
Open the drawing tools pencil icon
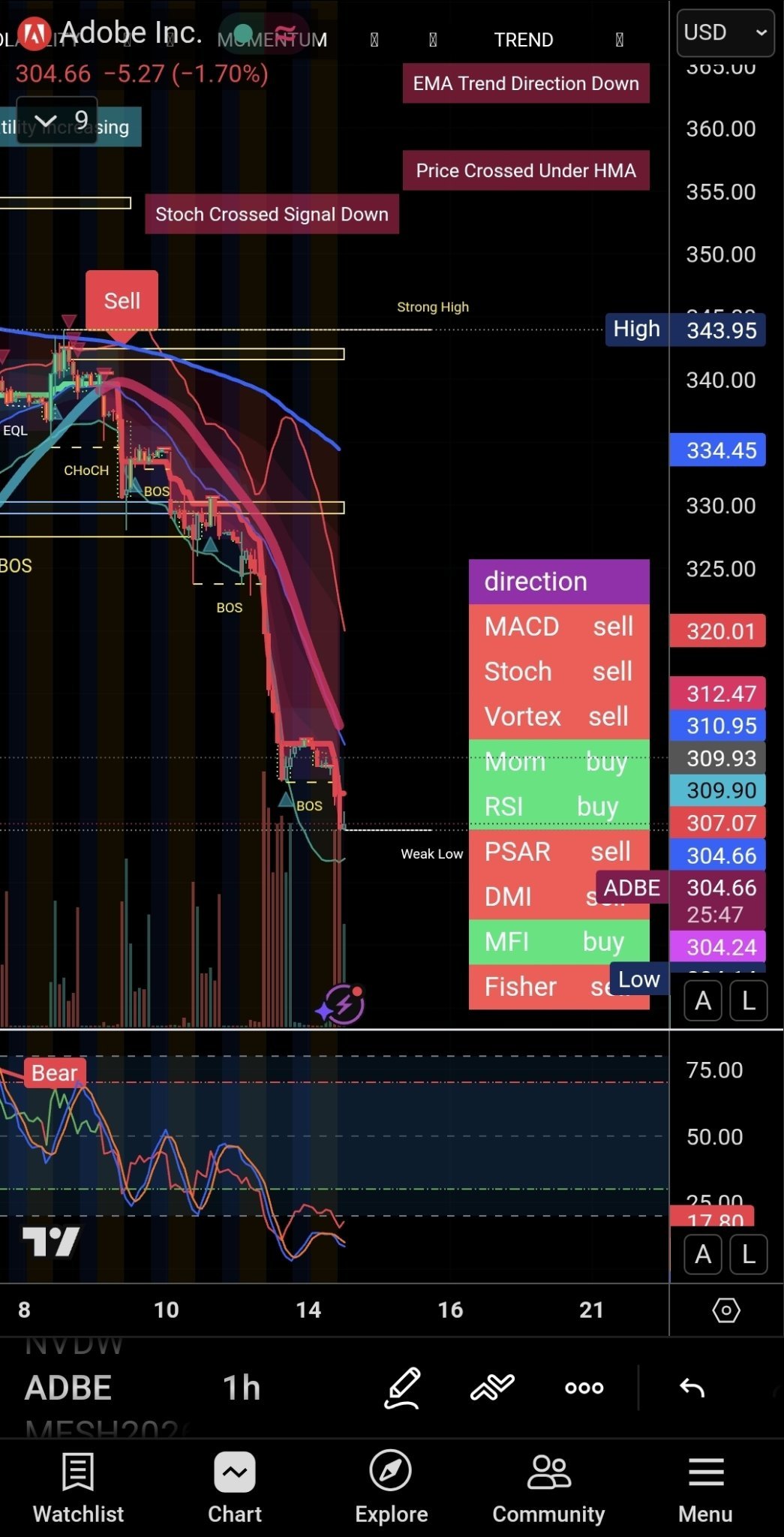point(402,1388)
